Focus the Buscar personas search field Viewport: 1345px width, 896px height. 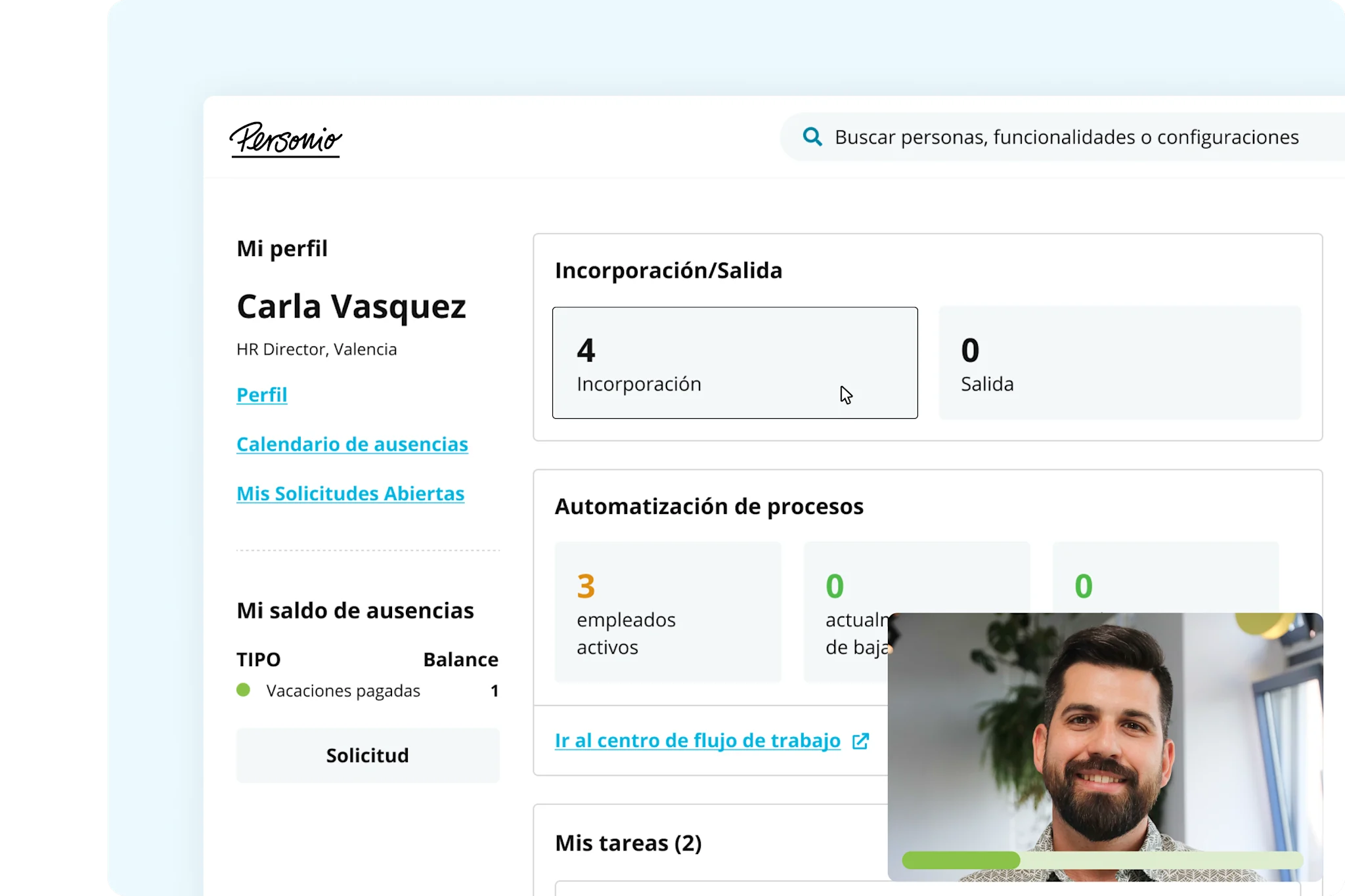pyautogui.click(x=1066, y=137)
